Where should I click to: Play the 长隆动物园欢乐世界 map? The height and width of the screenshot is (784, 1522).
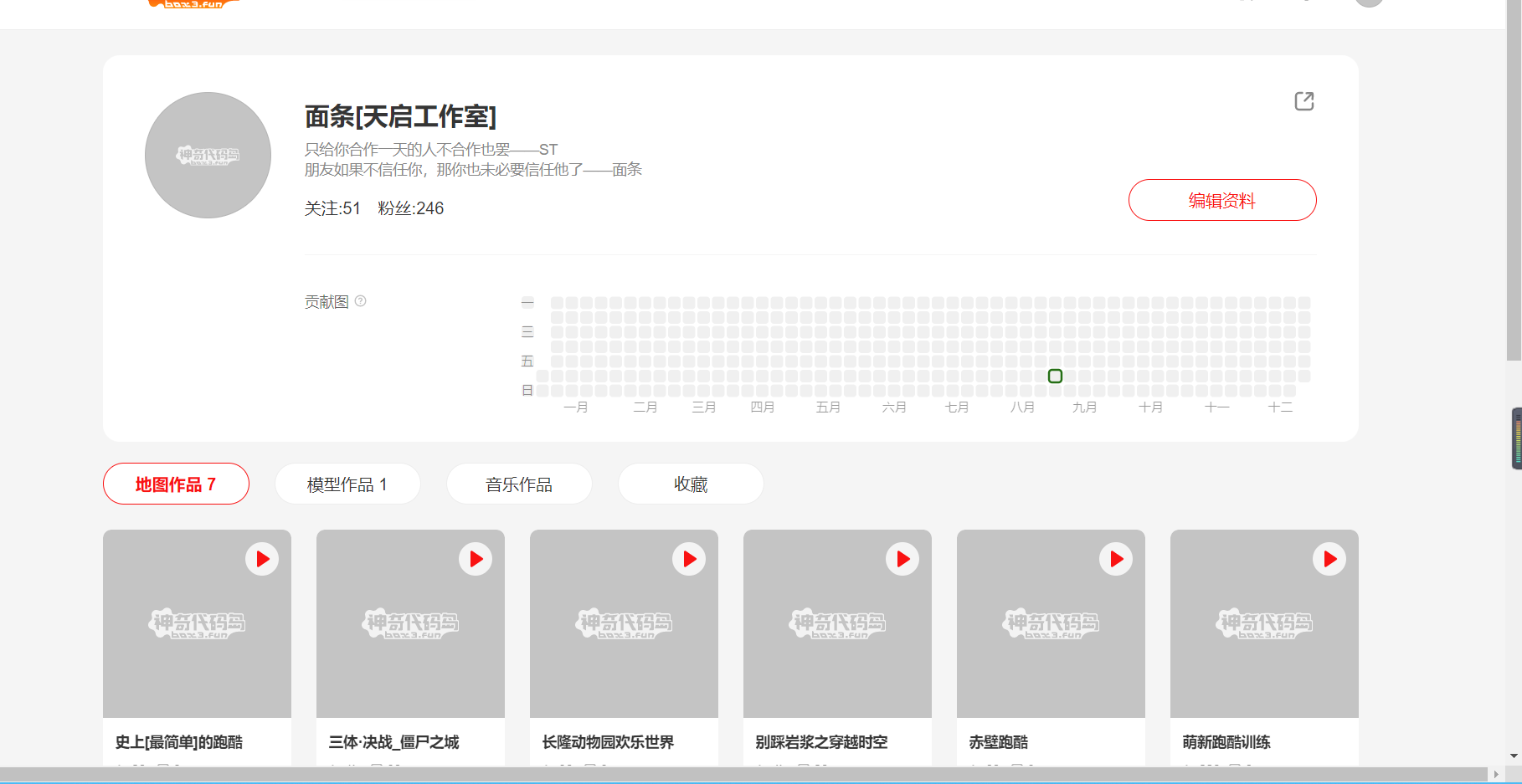689,559
